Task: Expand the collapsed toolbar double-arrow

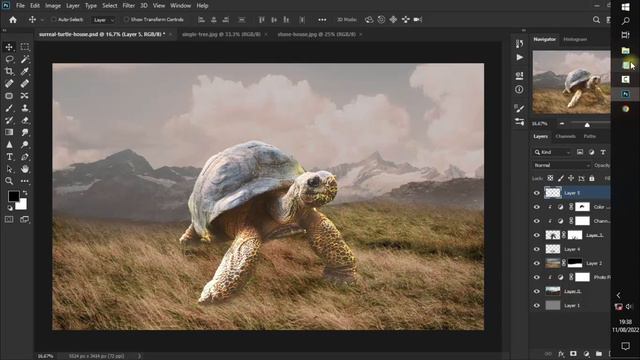Action: coord(4,30)
